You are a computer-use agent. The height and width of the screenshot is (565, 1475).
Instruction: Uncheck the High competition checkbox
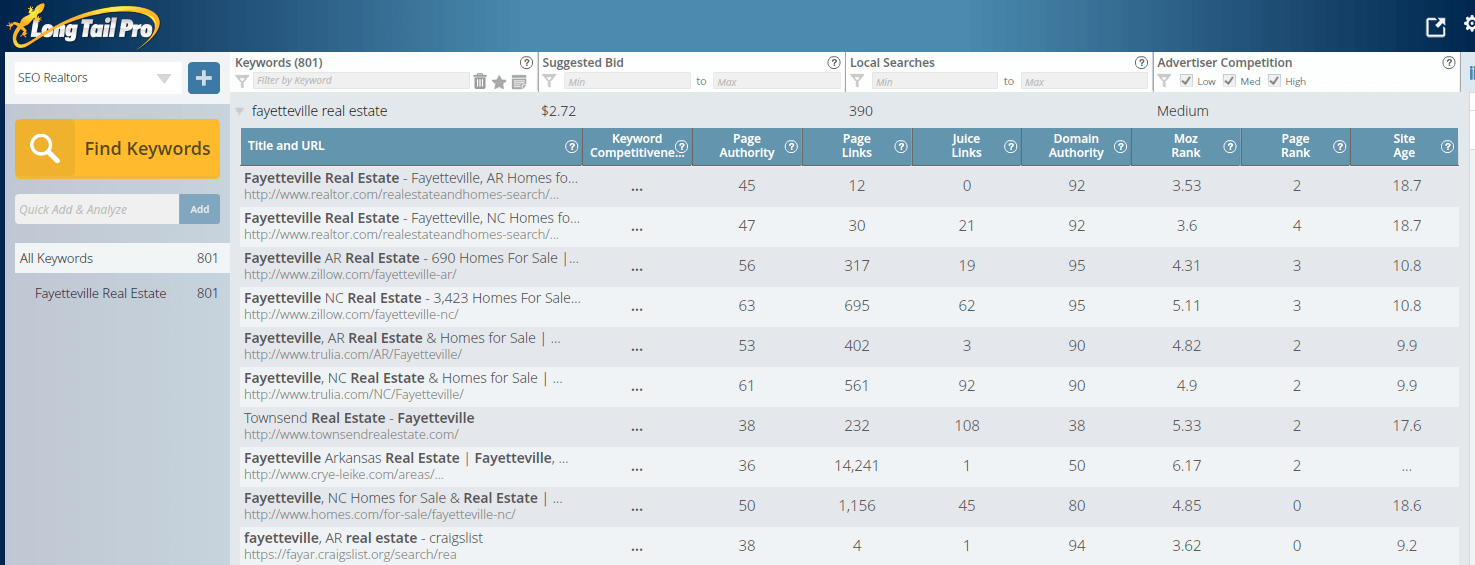tap(1274, 81)
